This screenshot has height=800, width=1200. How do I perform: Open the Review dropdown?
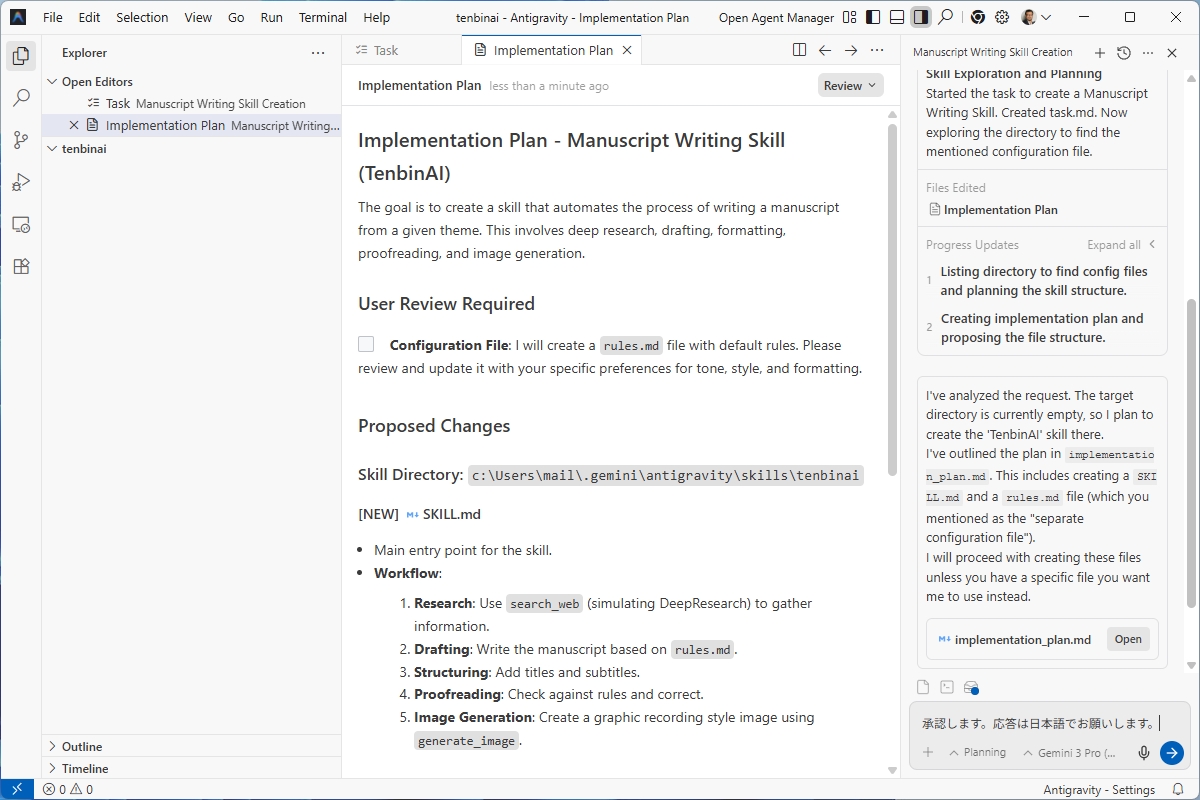point(850,86)
